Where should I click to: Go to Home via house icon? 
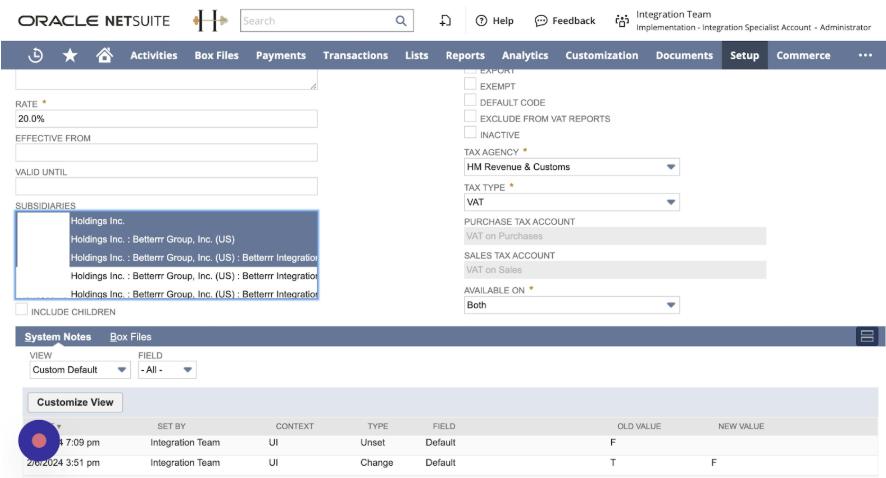pos(103,55)
